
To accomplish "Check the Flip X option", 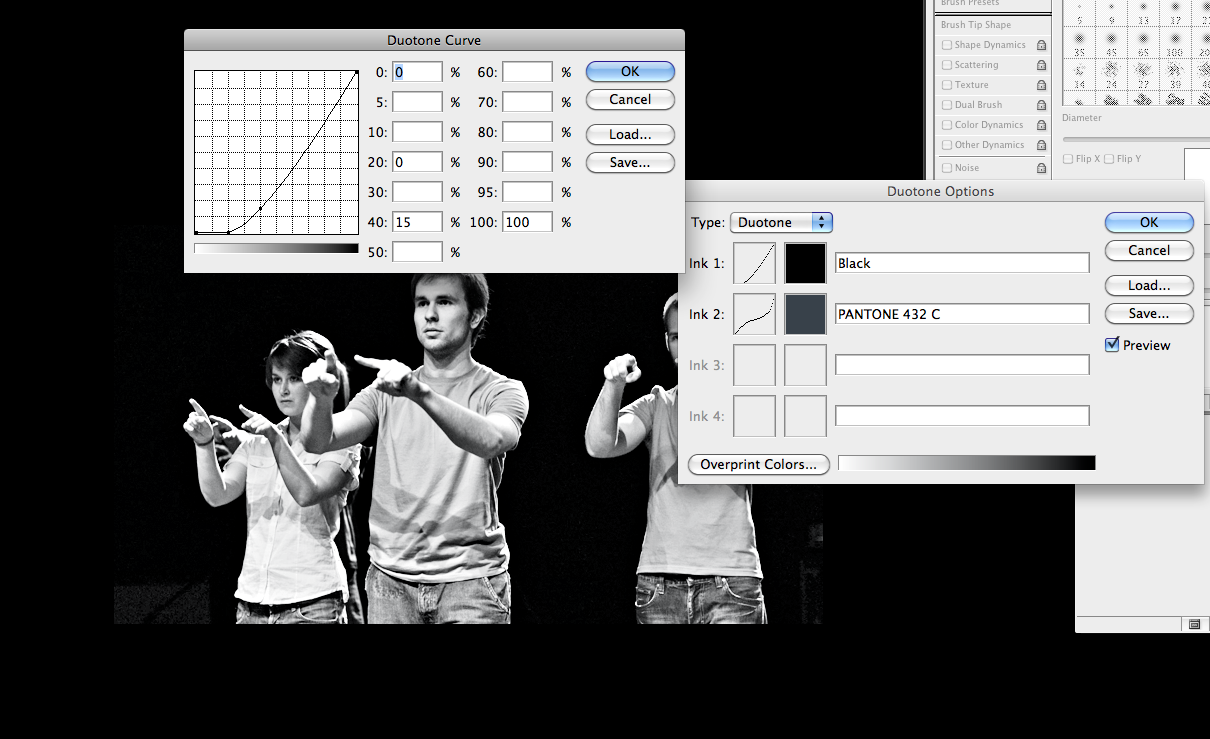I will [x=1068, y=159].
